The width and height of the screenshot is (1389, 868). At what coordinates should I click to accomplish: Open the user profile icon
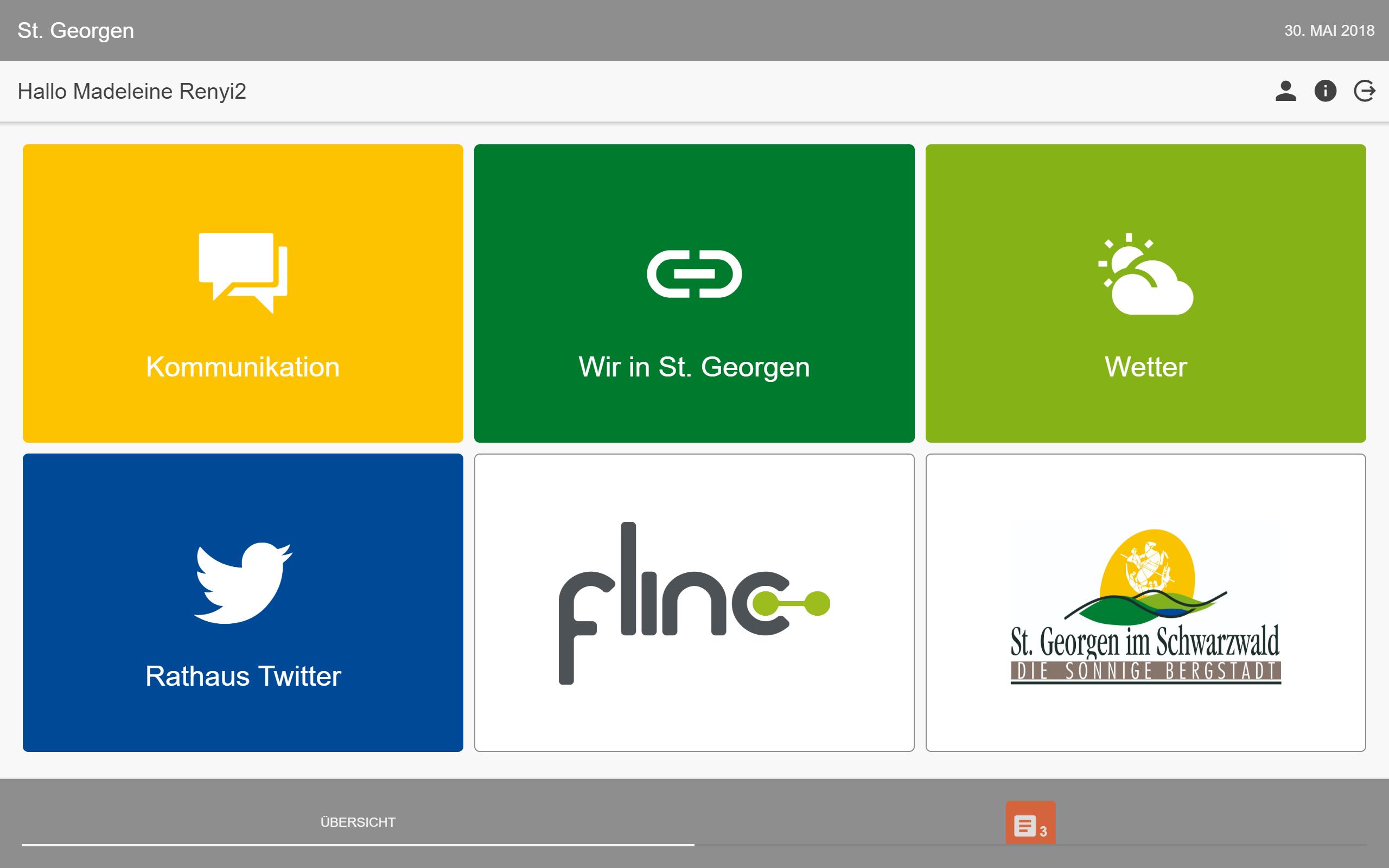coord(1286,91)
